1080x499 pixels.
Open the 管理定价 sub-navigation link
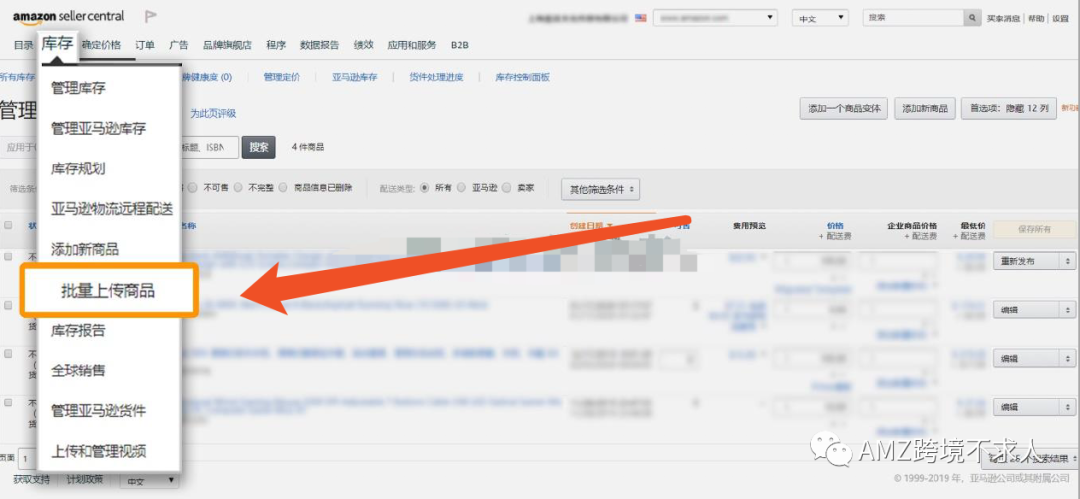(x=281, y=77)
